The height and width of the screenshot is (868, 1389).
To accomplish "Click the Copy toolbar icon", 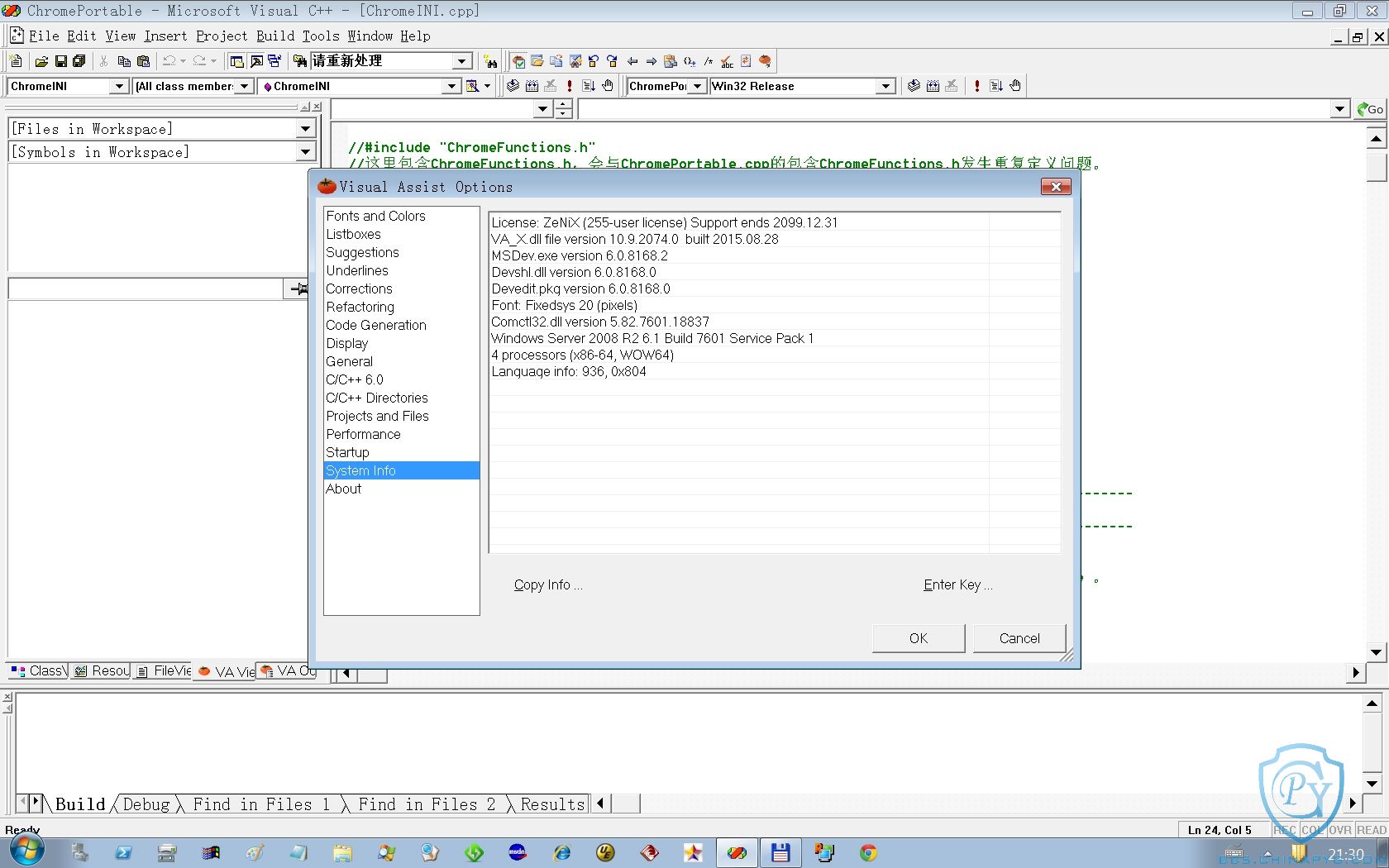I will (124, 61).
